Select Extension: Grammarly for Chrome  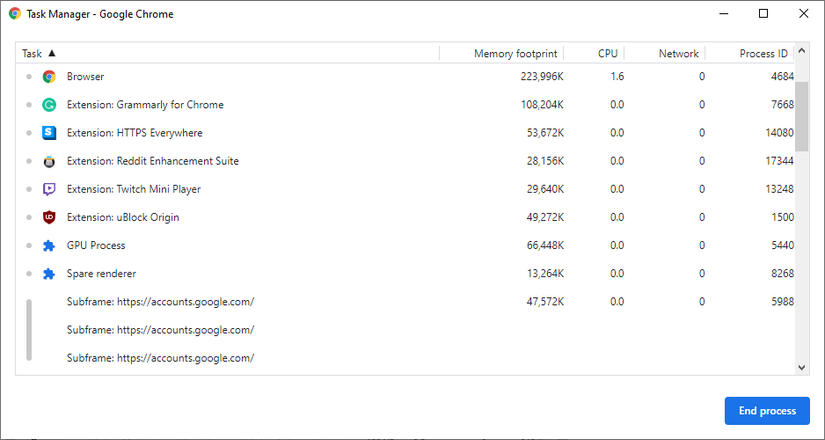pos(405,105)
